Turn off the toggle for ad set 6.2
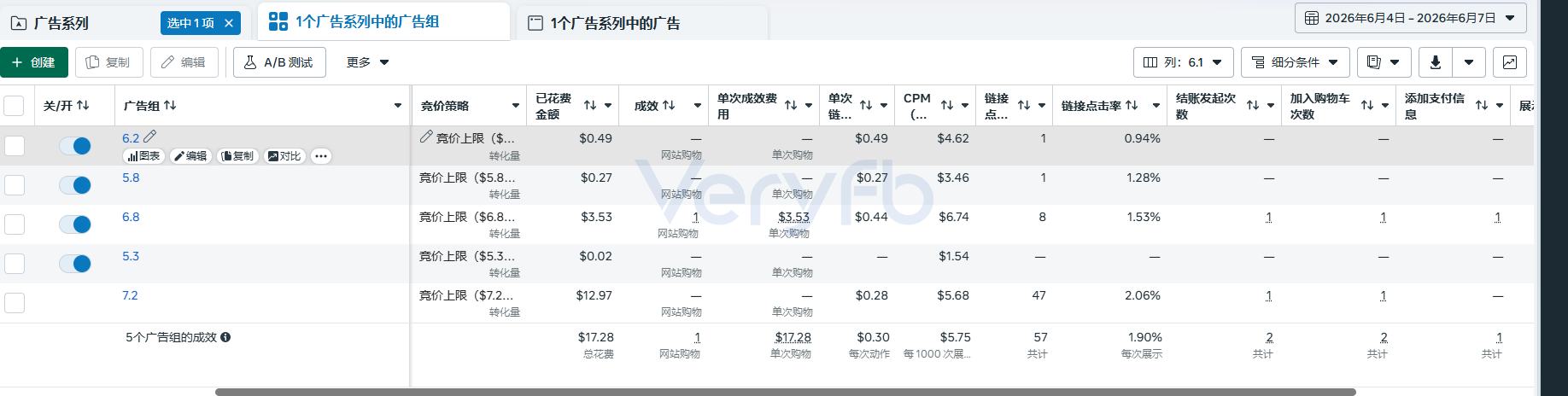Viewport: 1568px width, 396px height. pyautogui.click(x=75, y=146)
